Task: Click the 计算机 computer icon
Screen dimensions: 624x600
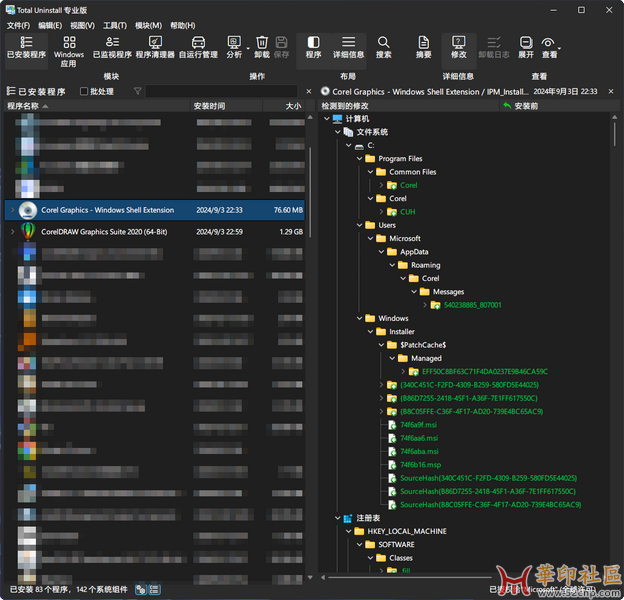Action: pyautogui.click(x=337, y=119)
